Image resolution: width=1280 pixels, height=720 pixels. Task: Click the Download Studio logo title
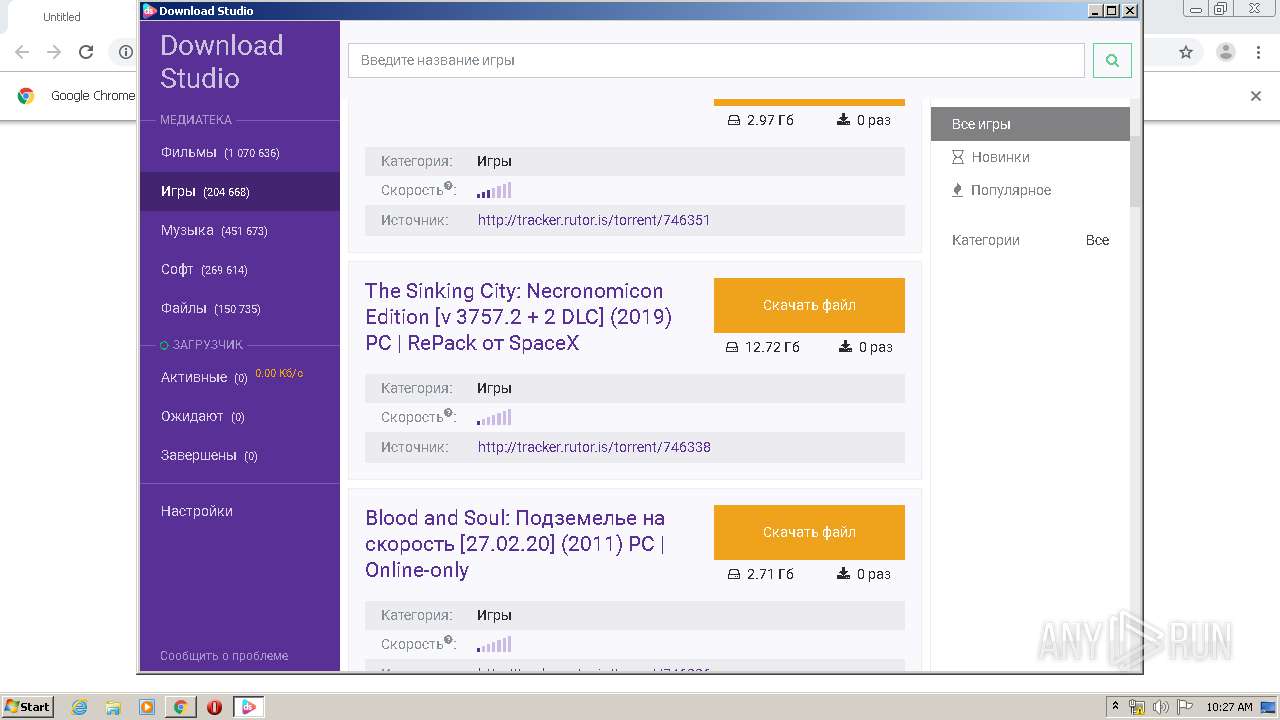[x=222, y=62]
